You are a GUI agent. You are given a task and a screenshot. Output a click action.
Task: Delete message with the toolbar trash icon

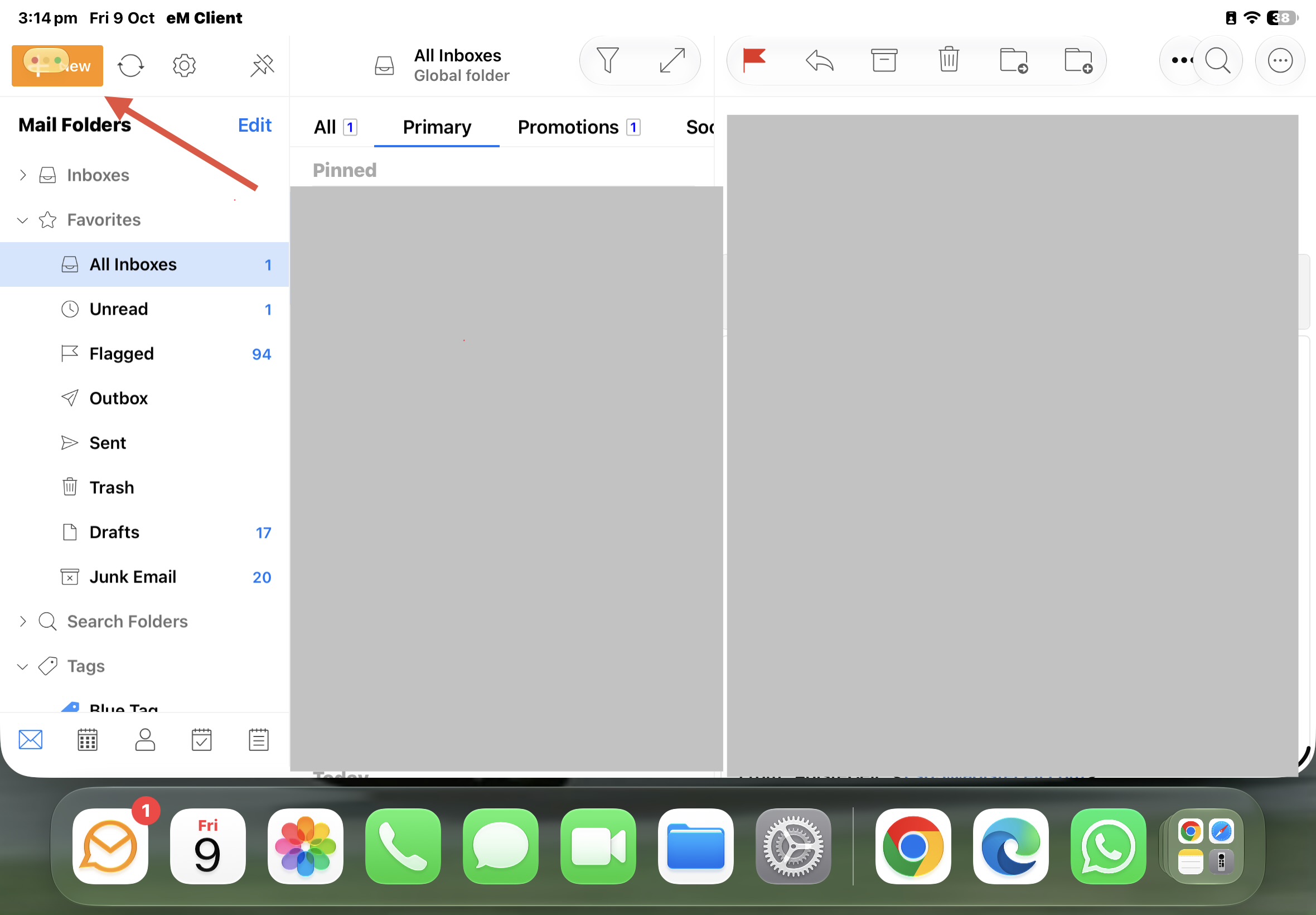coord(949,60)
